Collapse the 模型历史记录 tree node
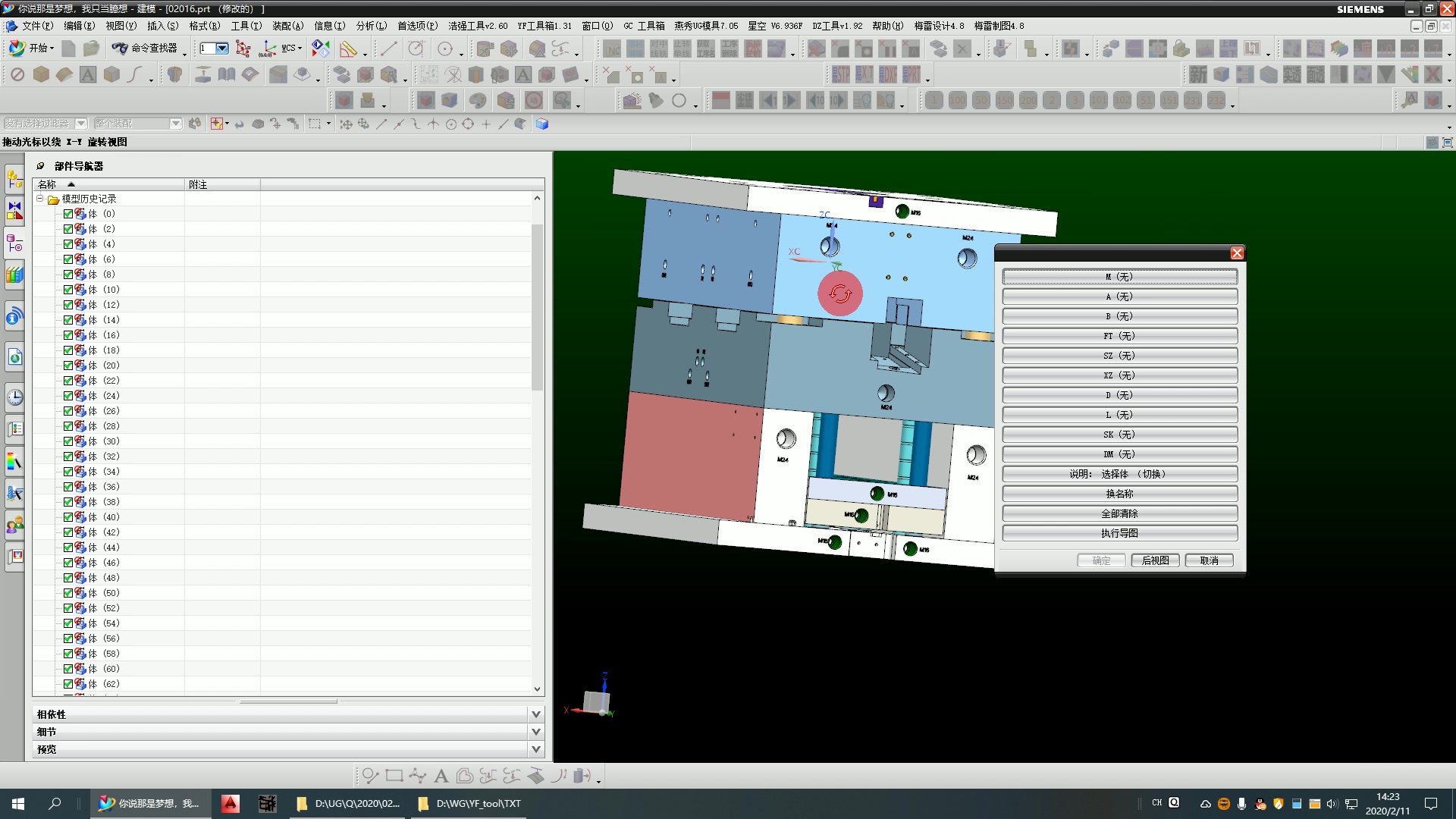The width and height of the screenshot is (1456, 819). pos(39,199)
